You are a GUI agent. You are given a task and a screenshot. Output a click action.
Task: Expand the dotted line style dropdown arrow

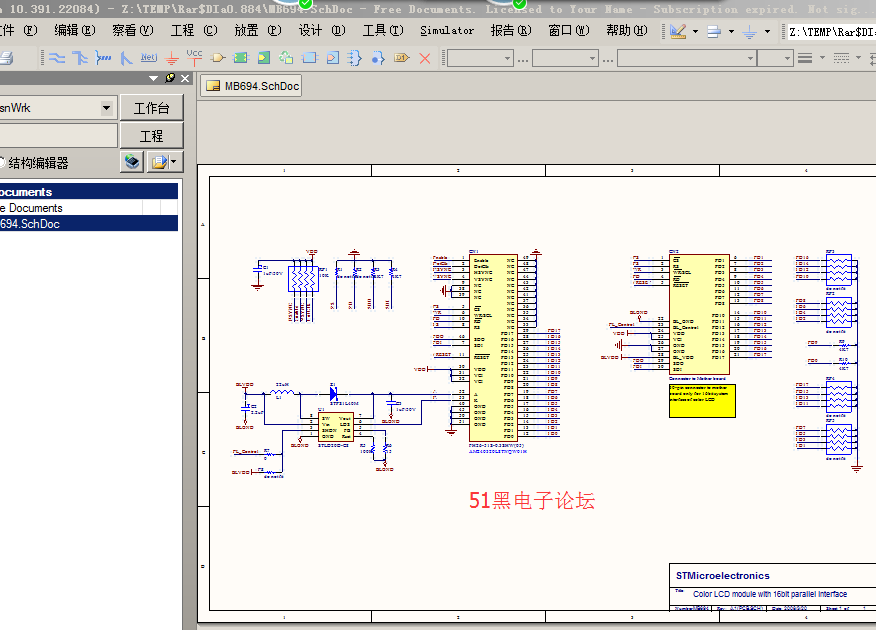[858, 58]
